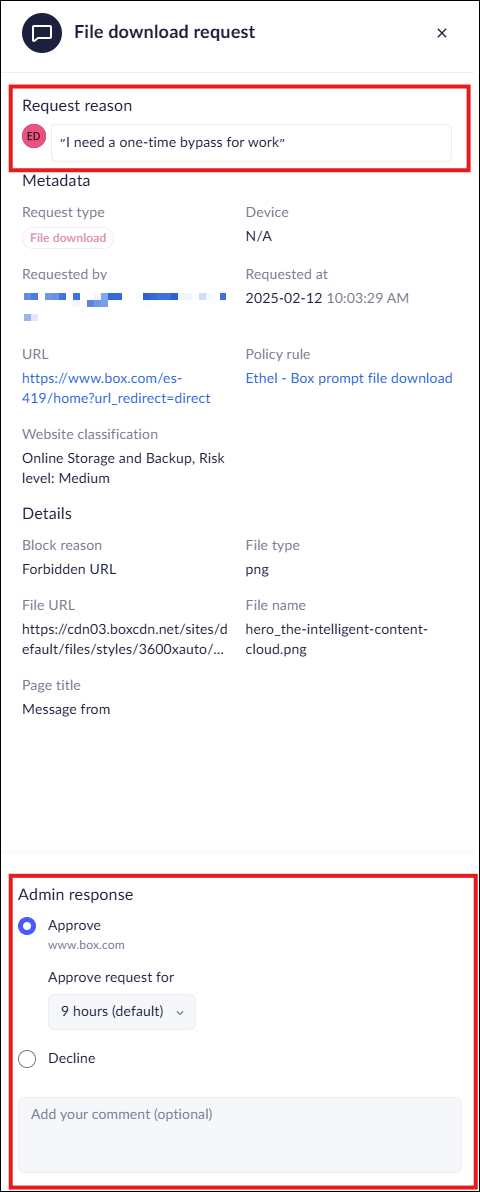The height and width of the screenshot is (1192, 480).
Task: Click the Approve label text
Action: pos(75,925)
